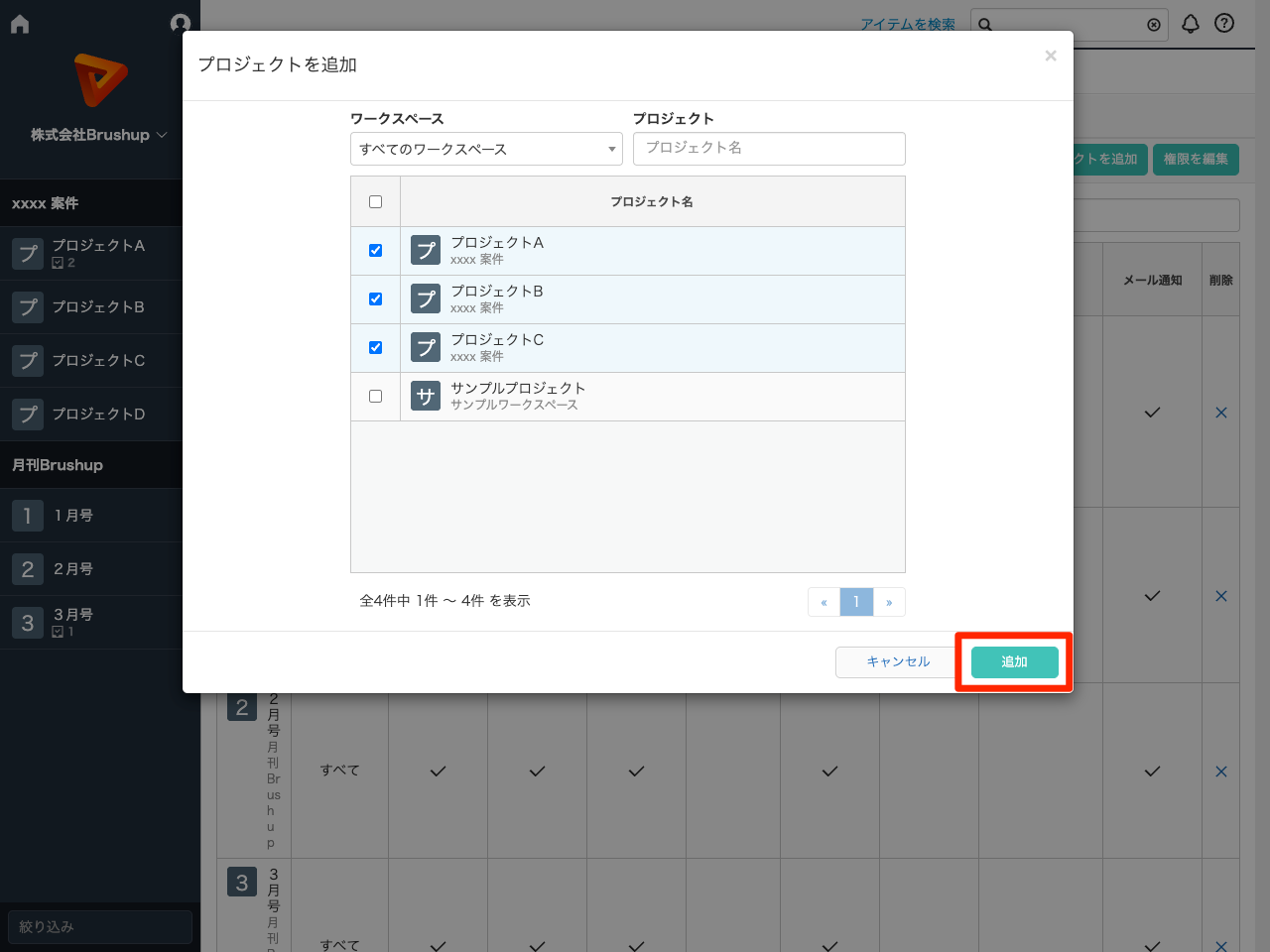Screen dimensions: 1270x952
Task: Check the サンプルプロジェクト checkbox
Action: click(x=375, y=397)
